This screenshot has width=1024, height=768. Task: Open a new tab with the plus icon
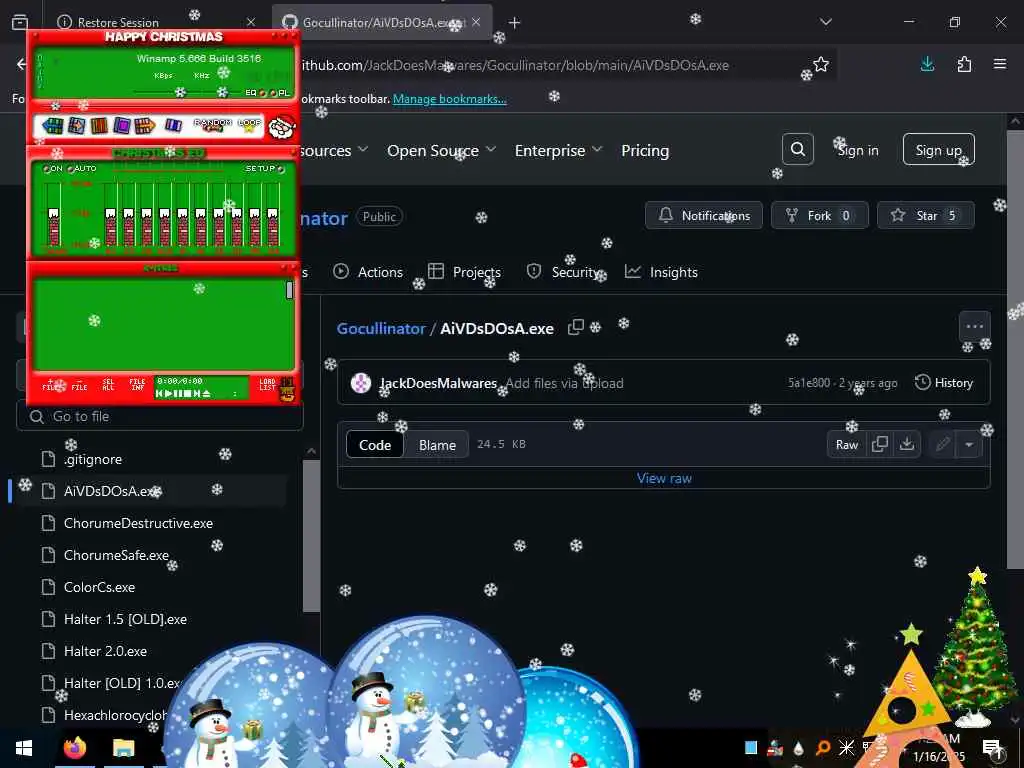click(515, 23)
